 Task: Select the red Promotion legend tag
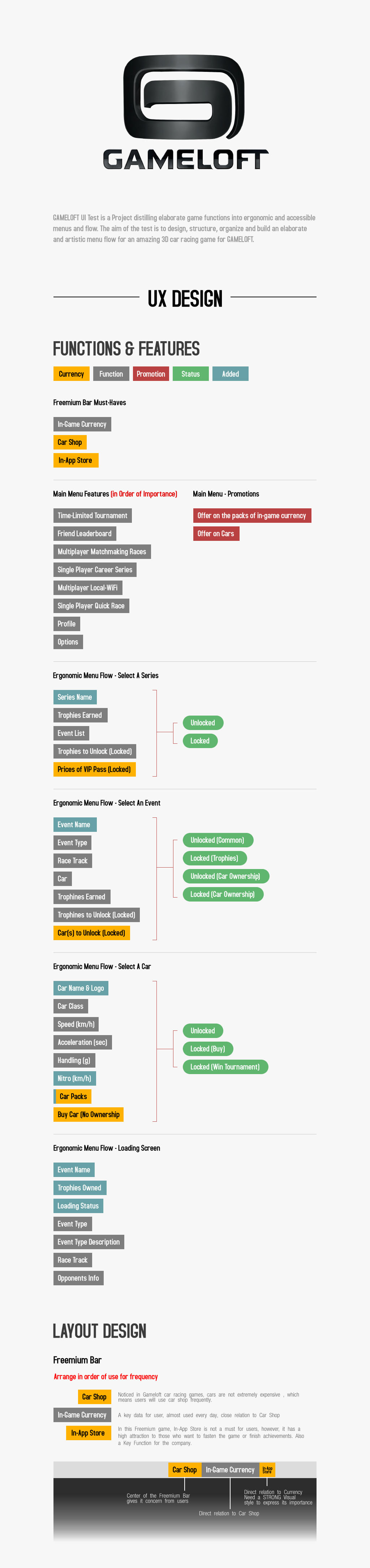tap(151, 374)
